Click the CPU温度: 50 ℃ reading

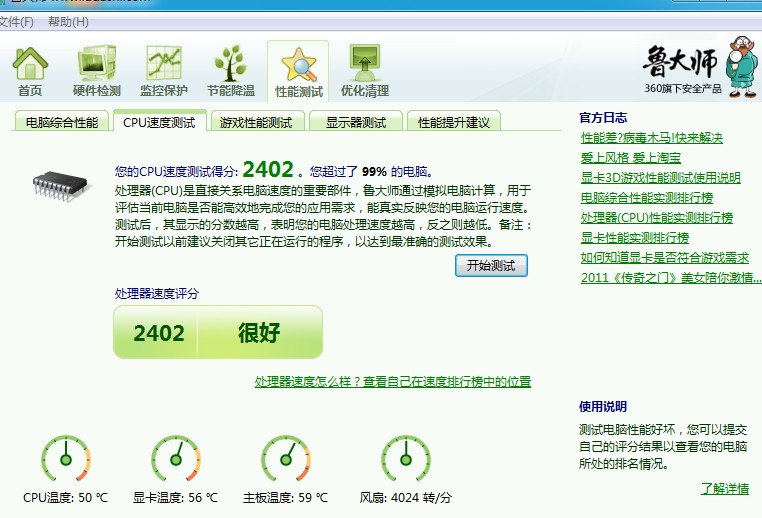point(66,498)
